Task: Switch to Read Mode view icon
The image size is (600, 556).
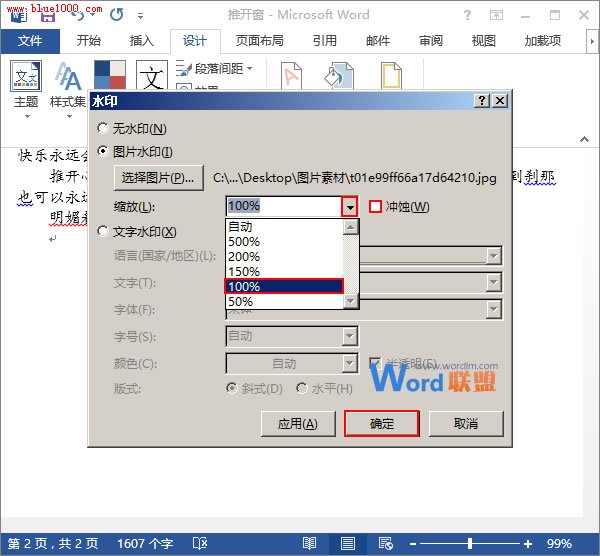Action: (309, 543)
